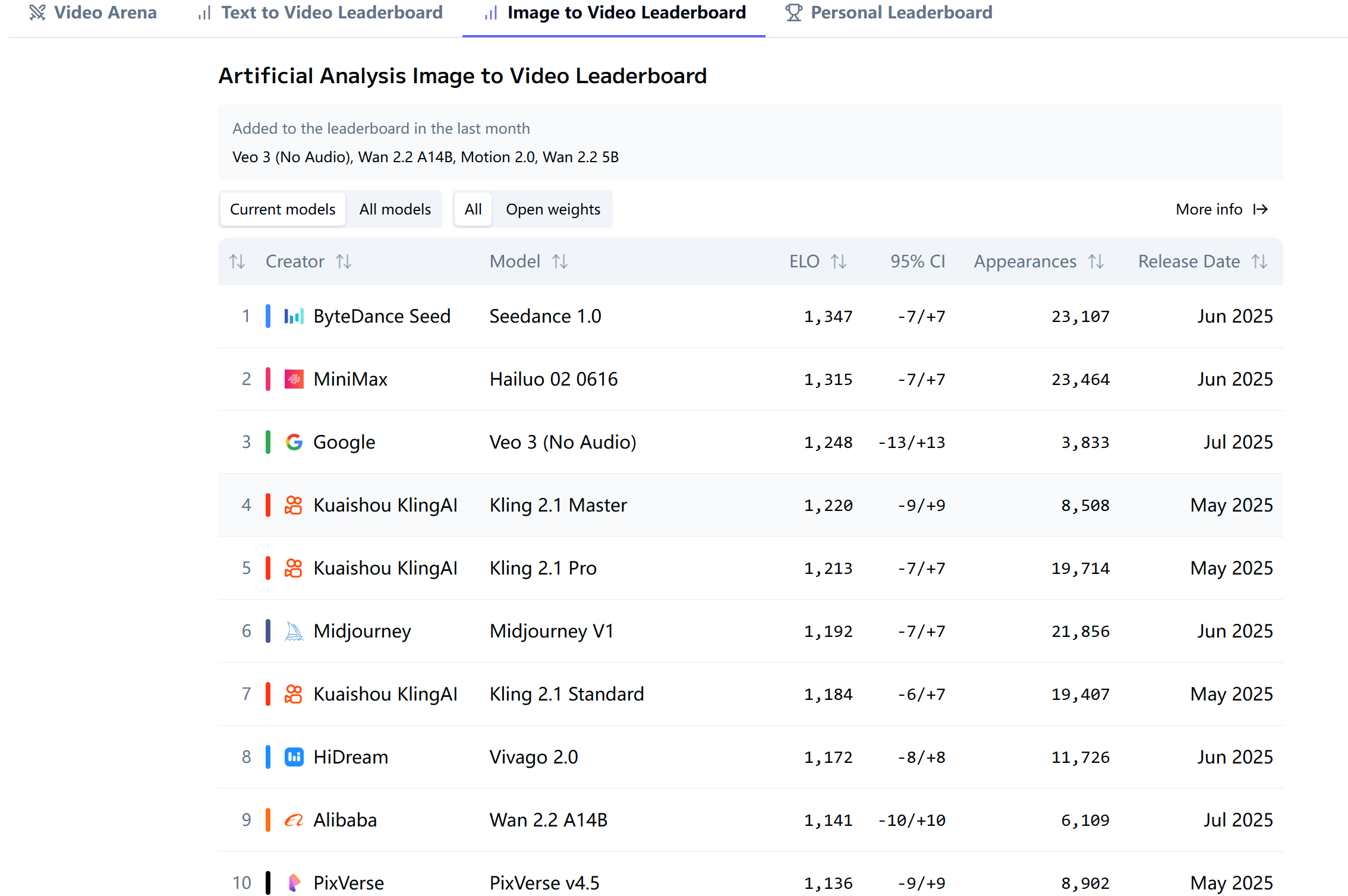This screenshot has height=896, width=1348.
Task: Sort by Appearances column arrows
Action: click(1096, 261)
